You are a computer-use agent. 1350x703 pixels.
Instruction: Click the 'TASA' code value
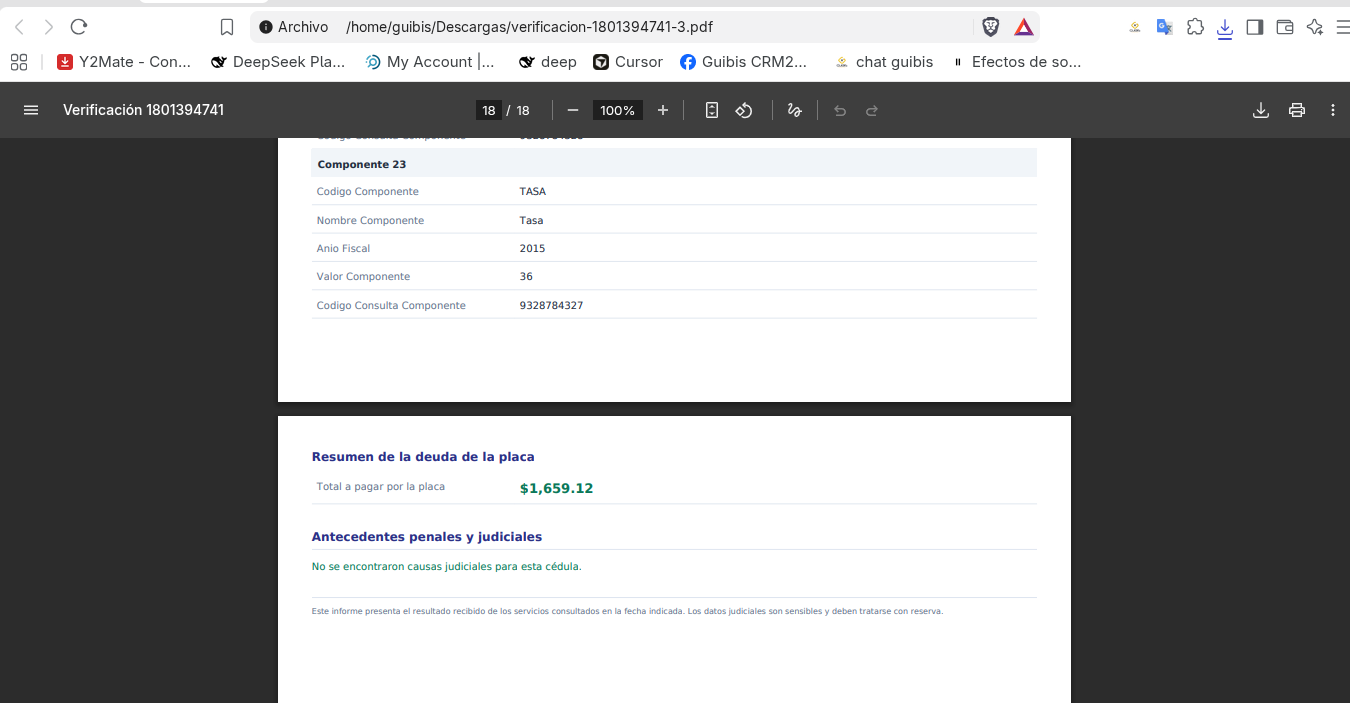point(533,191)
